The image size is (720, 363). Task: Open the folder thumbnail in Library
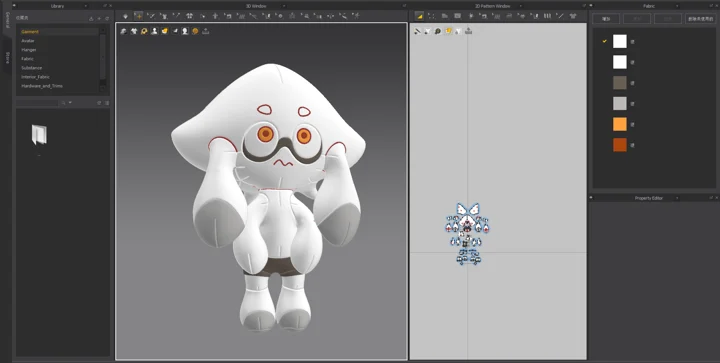(39, 135)
